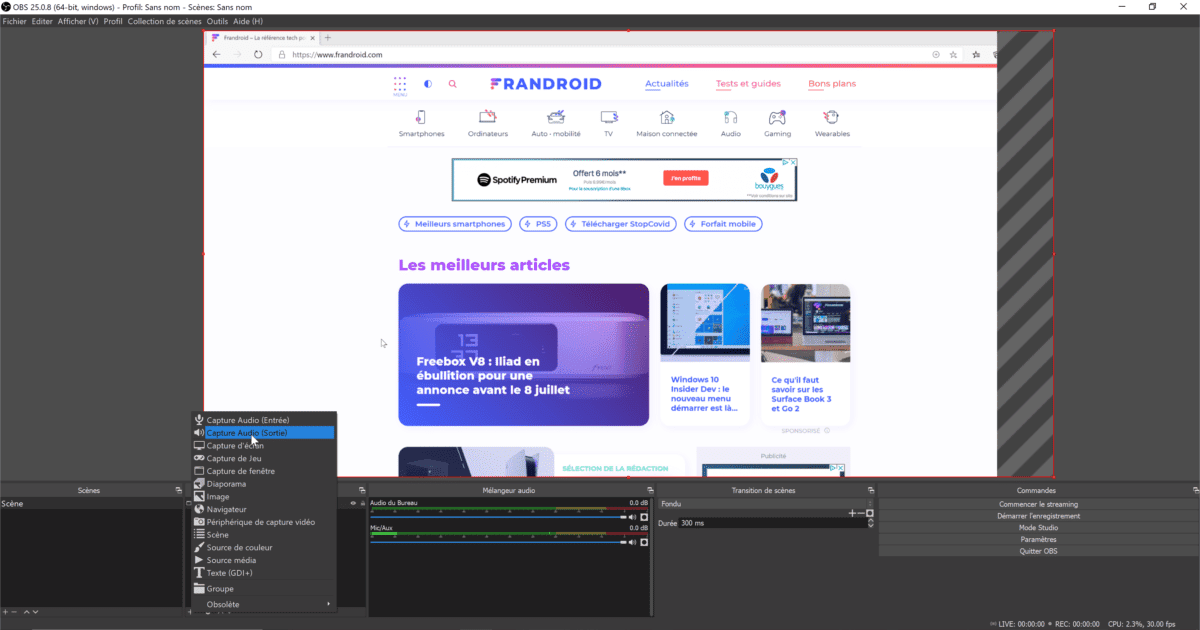This screenshot has width=1200, height=630.
Task: Mute the Audio du Bureau speaker
Action: click(632, 517)
